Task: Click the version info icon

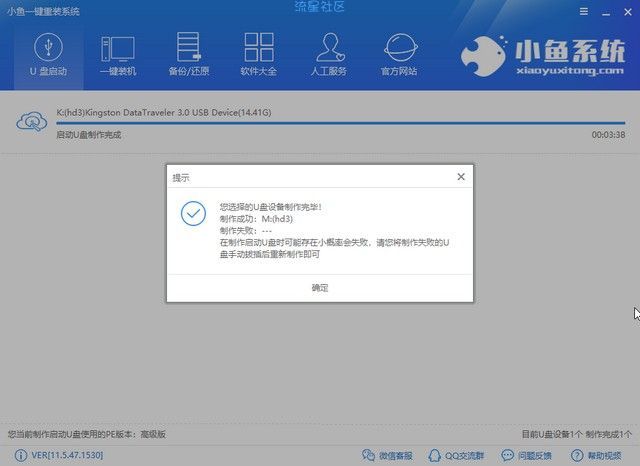Action: tap(20, 455)
